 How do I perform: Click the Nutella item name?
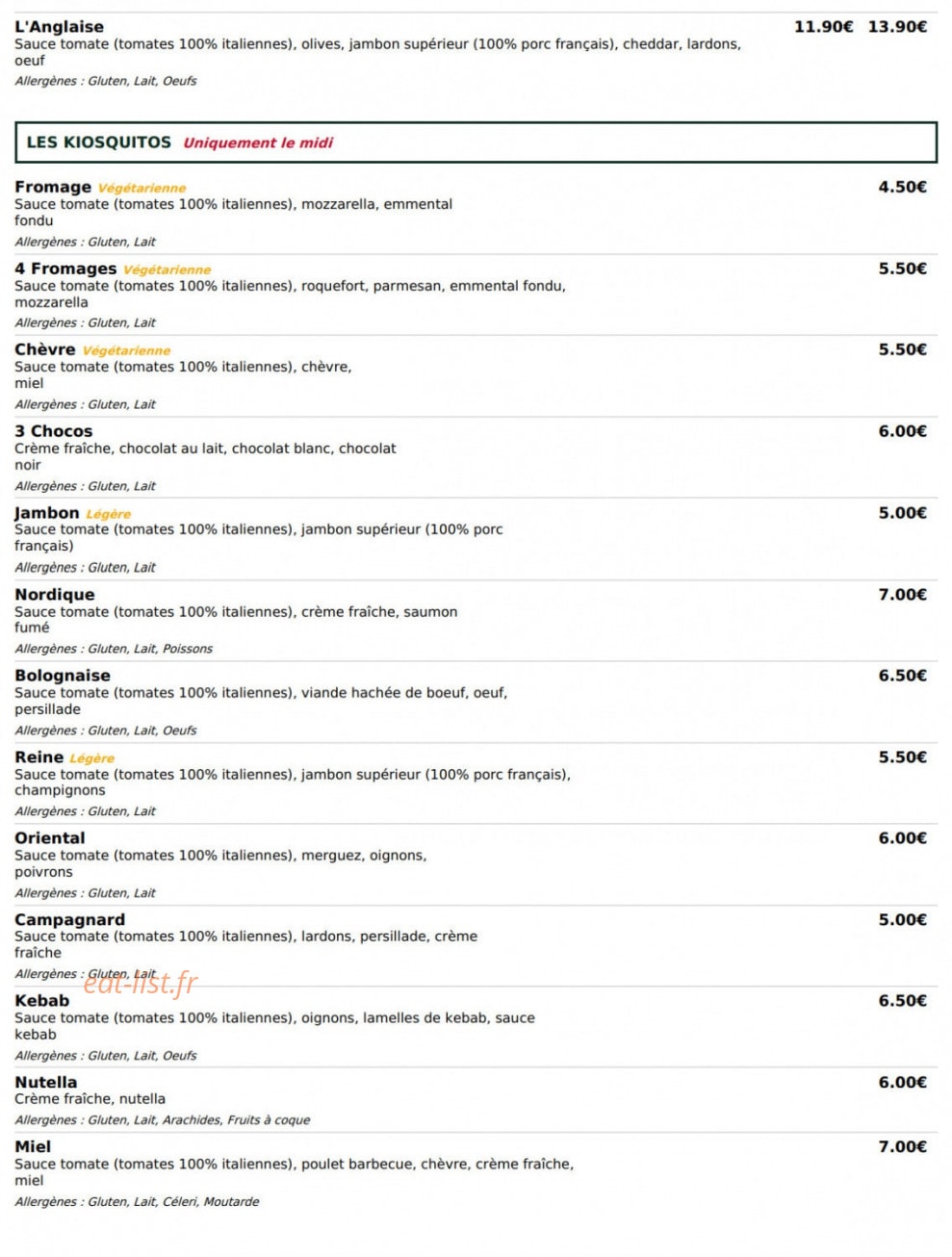pyautogui.click(x=46, y=1083)
